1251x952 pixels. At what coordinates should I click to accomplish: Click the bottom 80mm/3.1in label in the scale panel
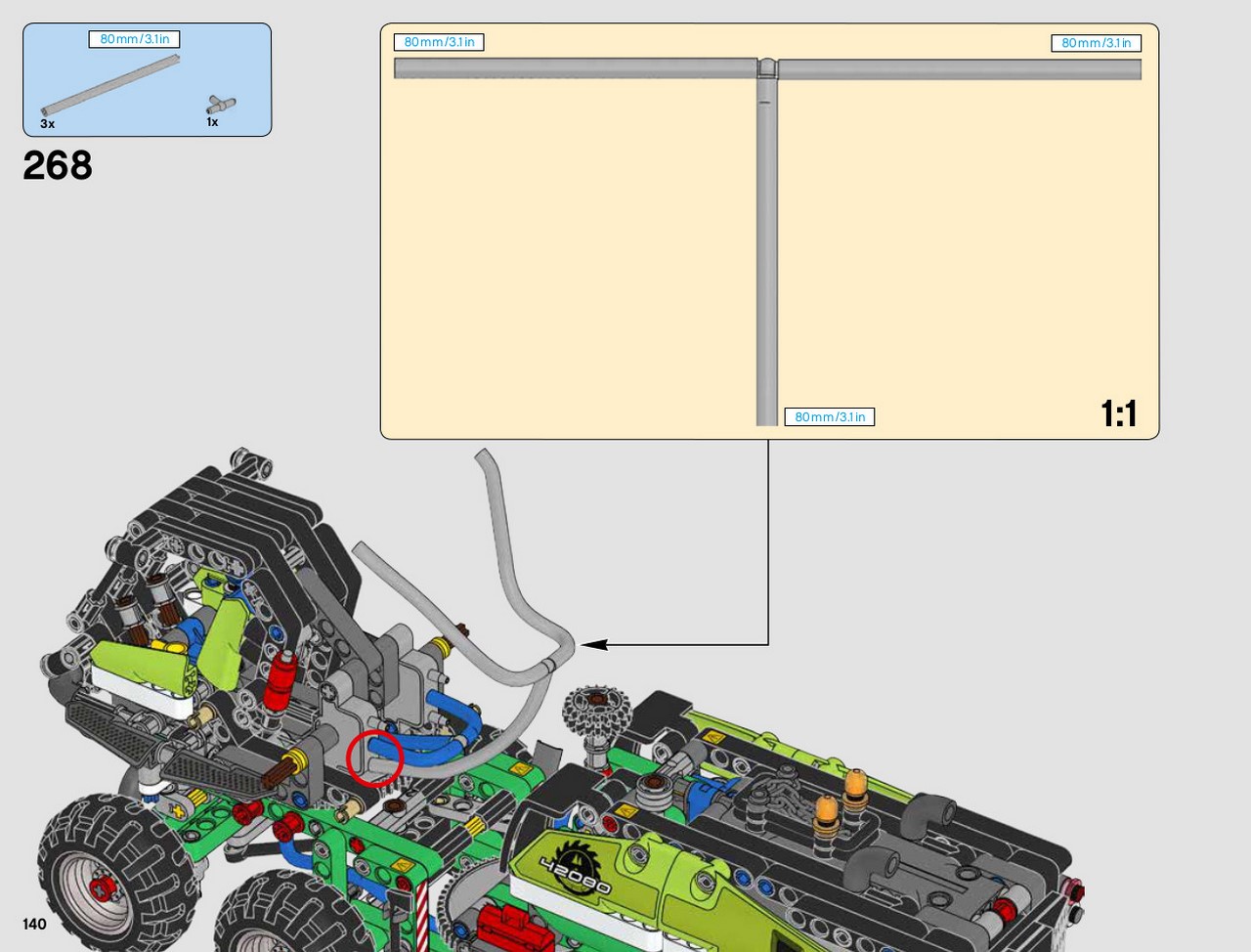(830, 417)
